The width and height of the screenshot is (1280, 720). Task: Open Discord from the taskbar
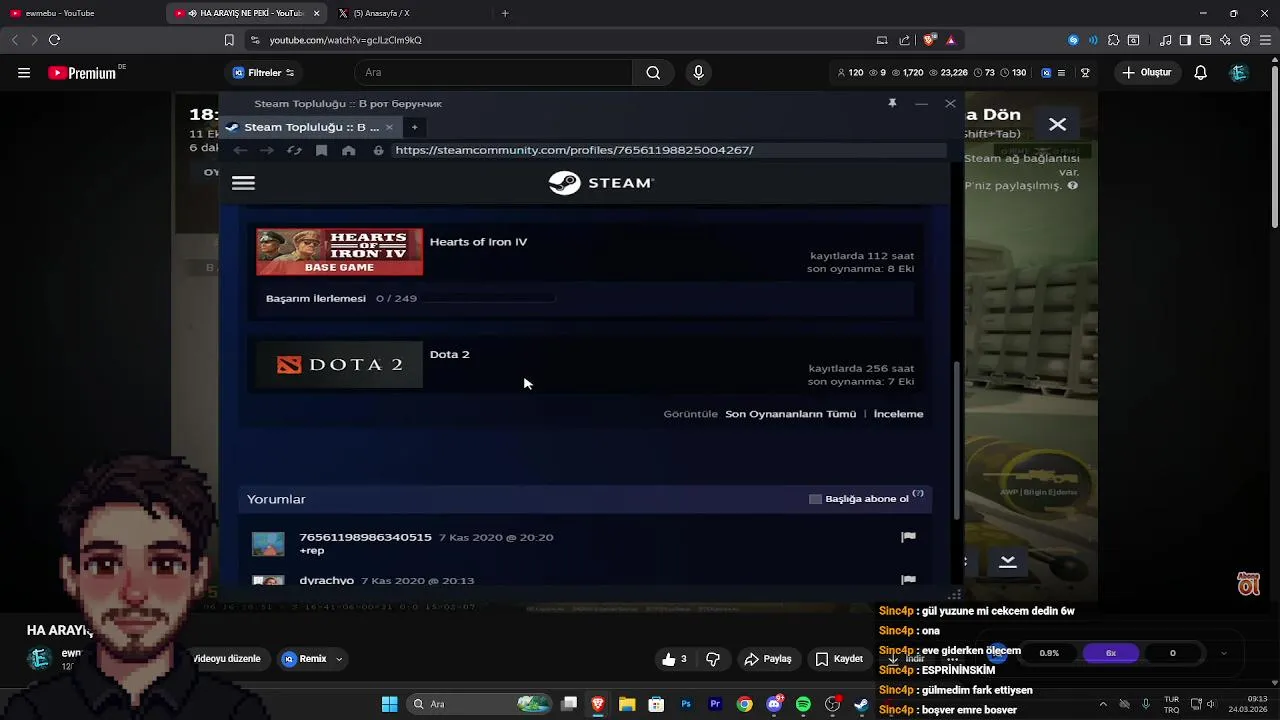[774, 704]
